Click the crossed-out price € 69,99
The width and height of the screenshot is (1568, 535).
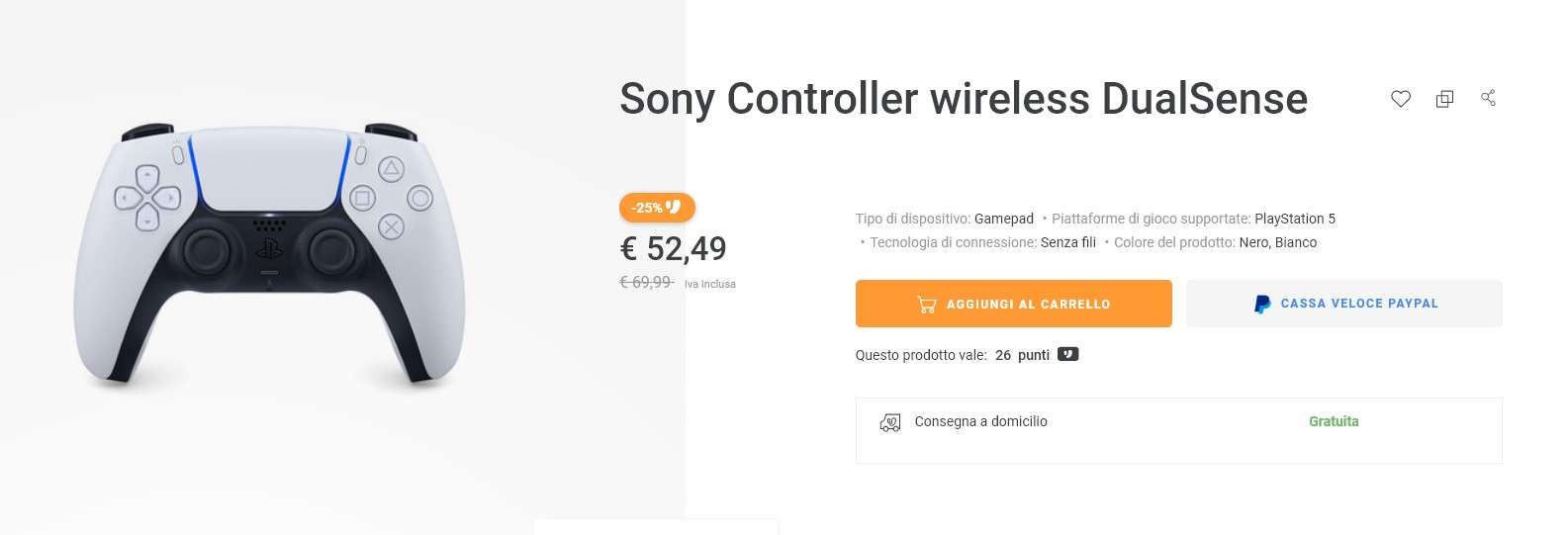click(x=646, y=282)
